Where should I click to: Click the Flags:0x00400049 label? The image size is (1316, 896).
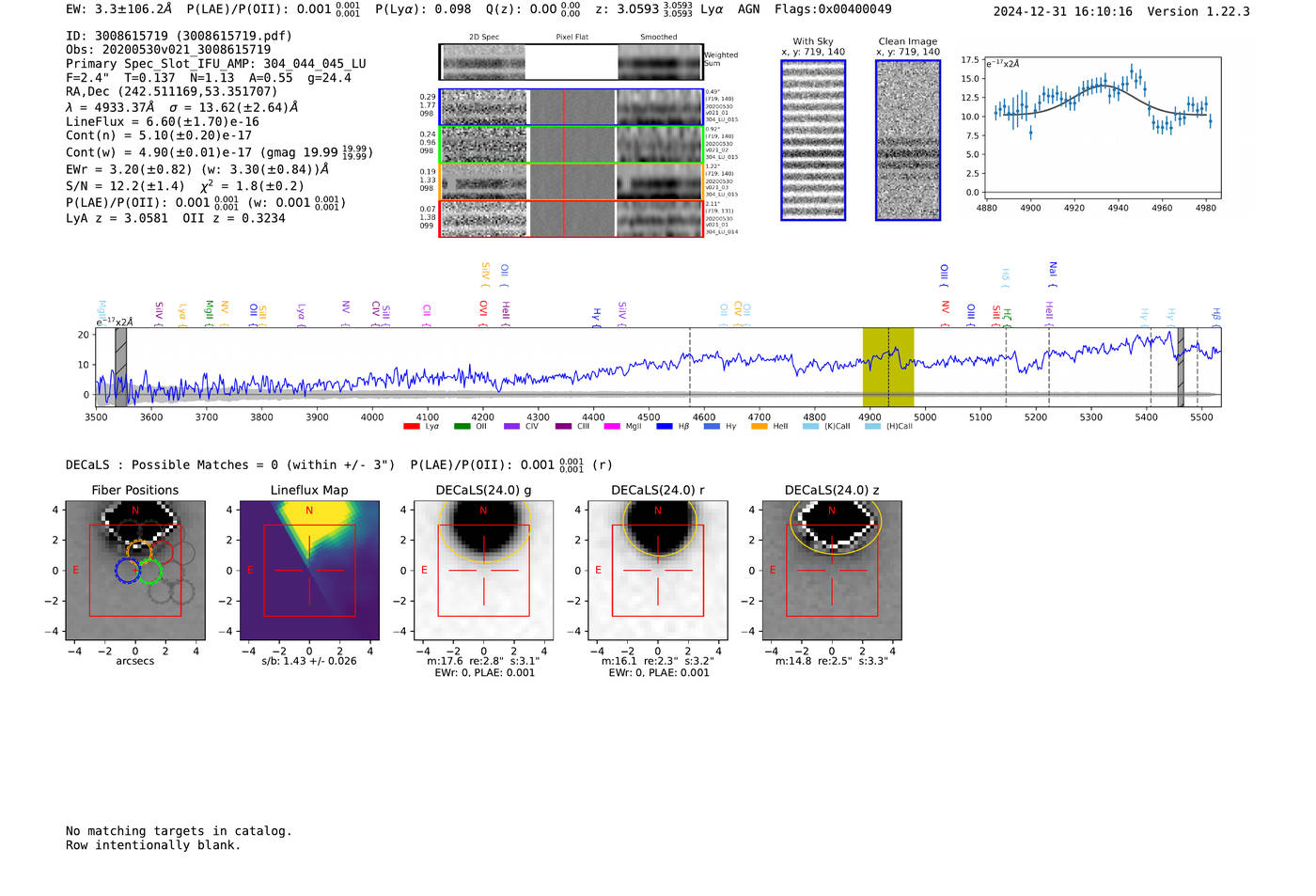point(833,9)
